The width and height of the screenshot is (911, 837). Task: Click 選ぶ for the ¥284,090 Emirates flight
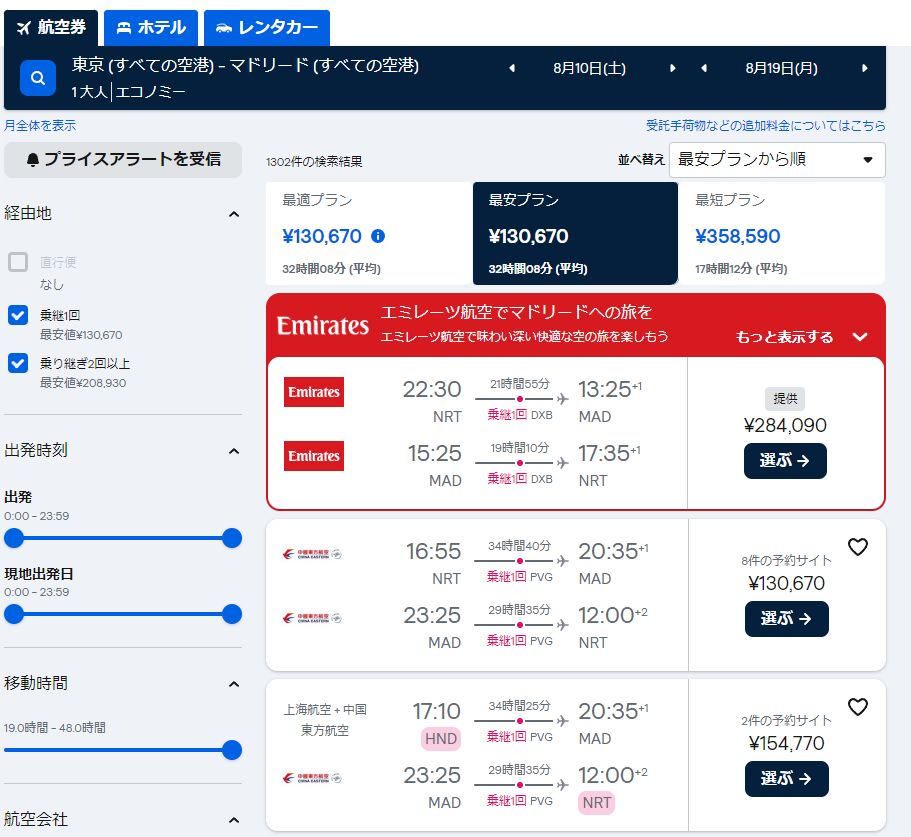(785, 461)
